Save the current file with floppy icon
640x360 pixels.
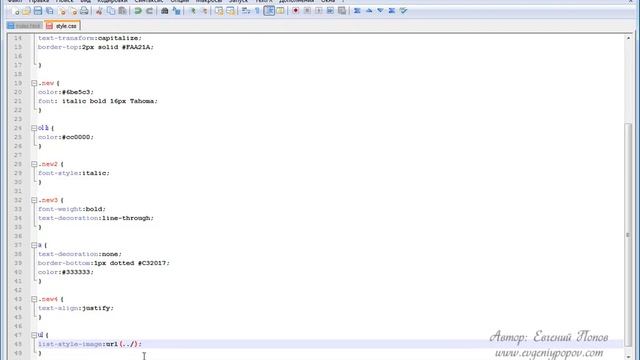(x=38, y=11)
